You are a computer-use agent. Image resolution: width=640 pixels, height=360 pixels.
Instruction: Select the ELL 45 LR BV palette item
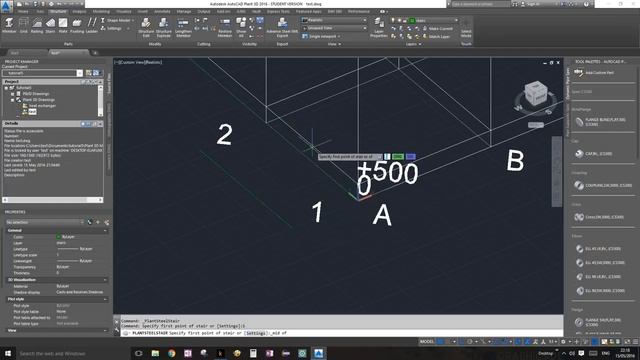[x=598, y=249]
